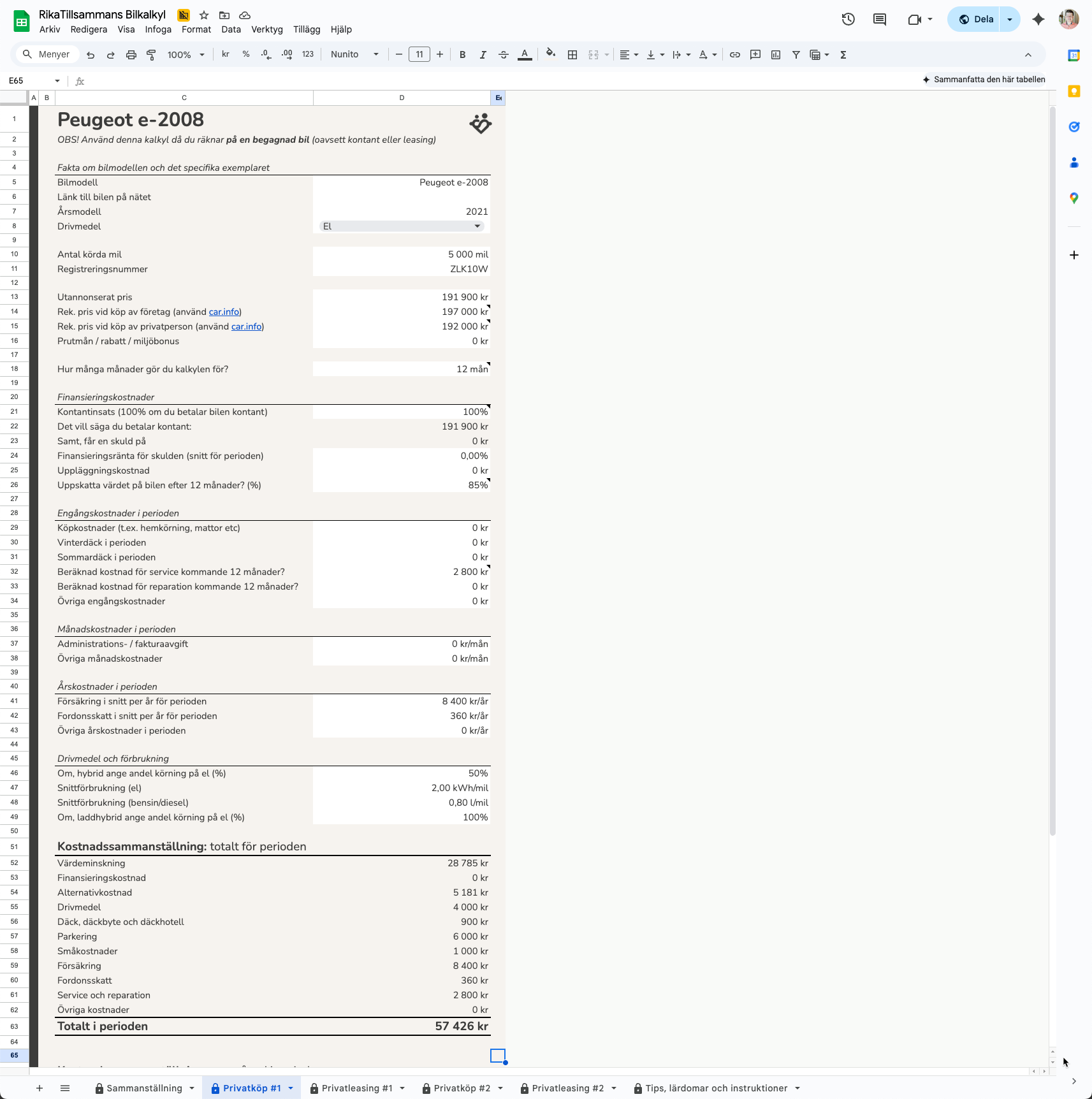
Task: Open Tips, lärdomar och instruktioner tab
Action: pyautogui.click(x=717, y=1088)
